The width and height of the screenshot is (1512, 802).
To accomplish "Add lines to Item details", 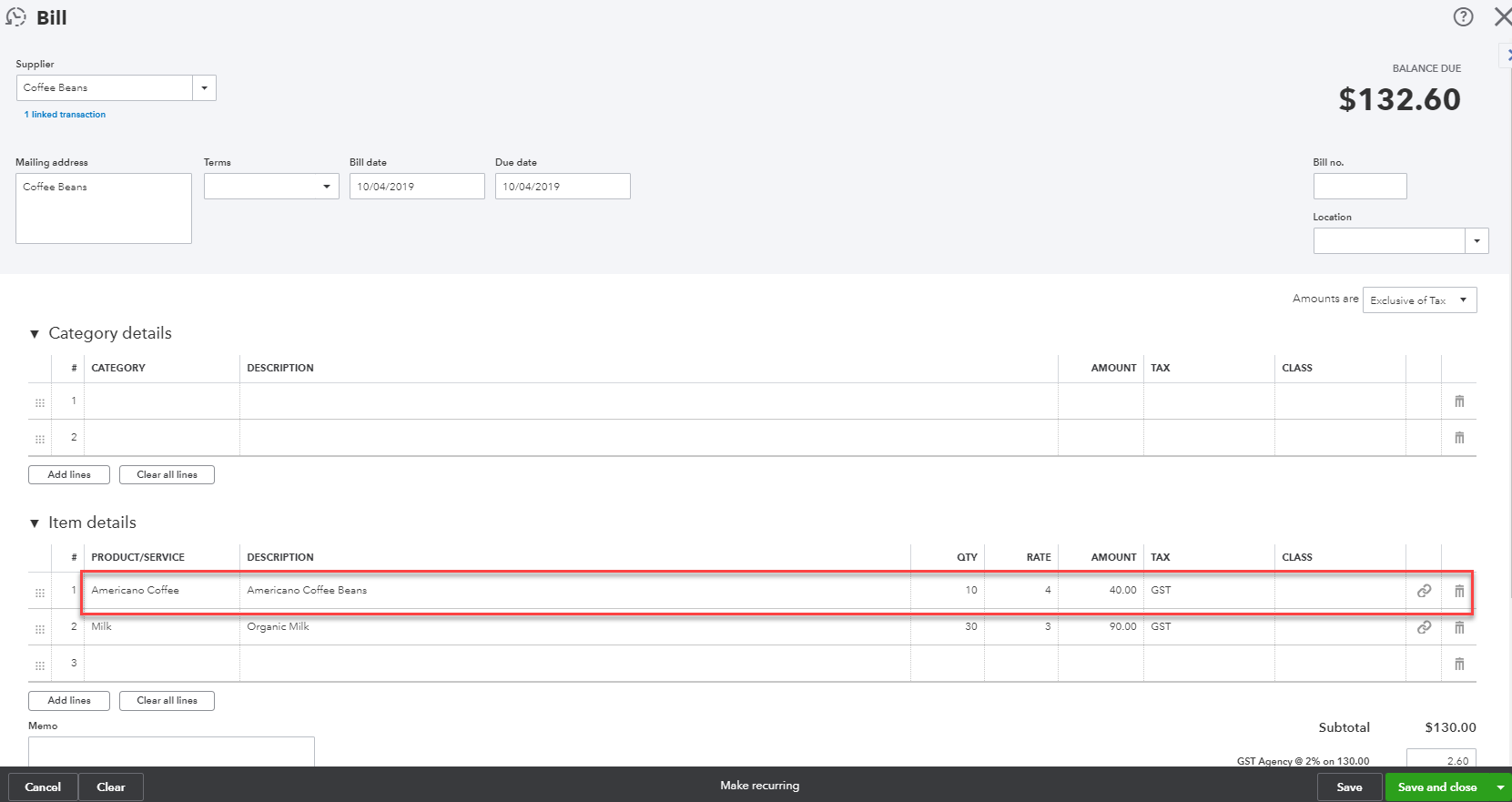I will click(x=69, y=700).
